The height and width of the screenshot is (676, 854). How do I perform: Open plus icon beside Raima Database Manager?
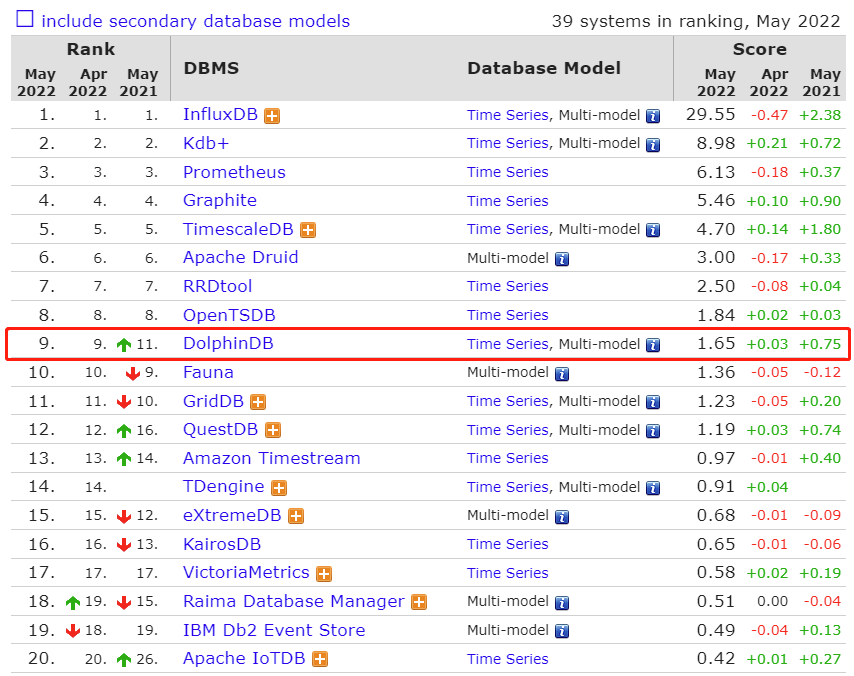click(419, 602)
